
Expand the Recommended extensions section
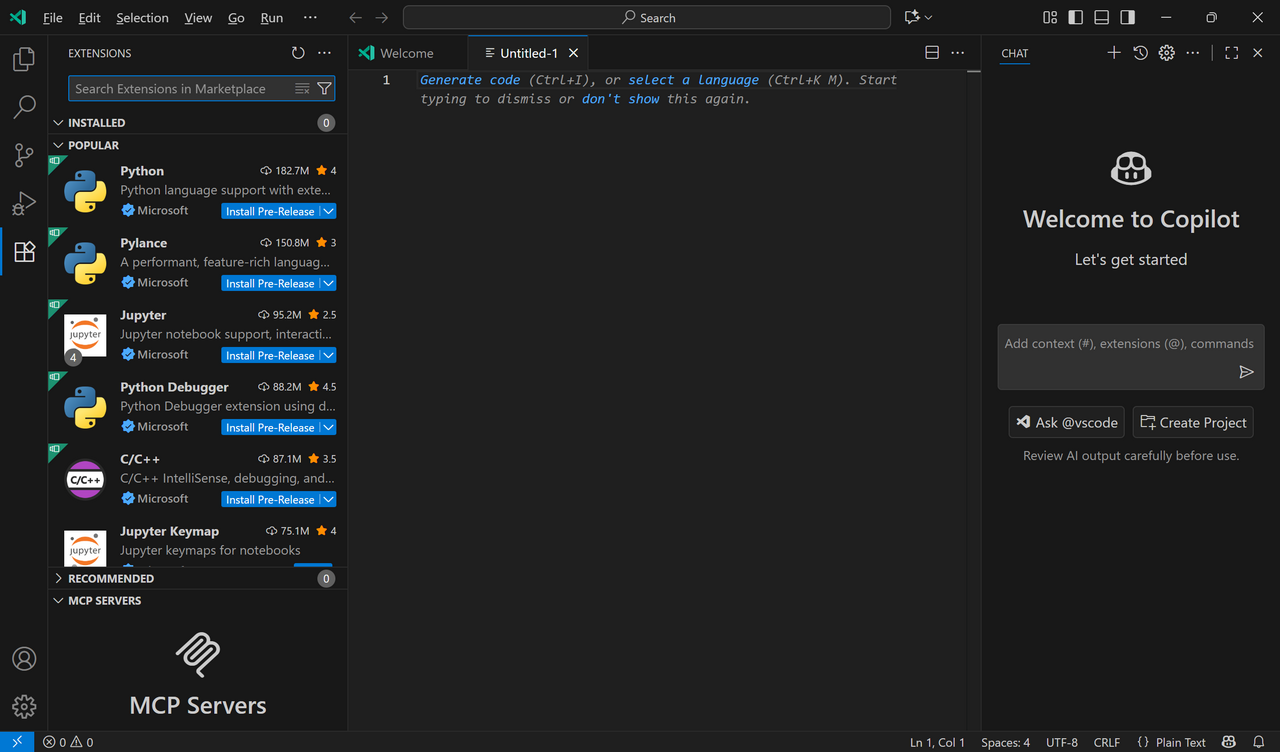[58, 579]
